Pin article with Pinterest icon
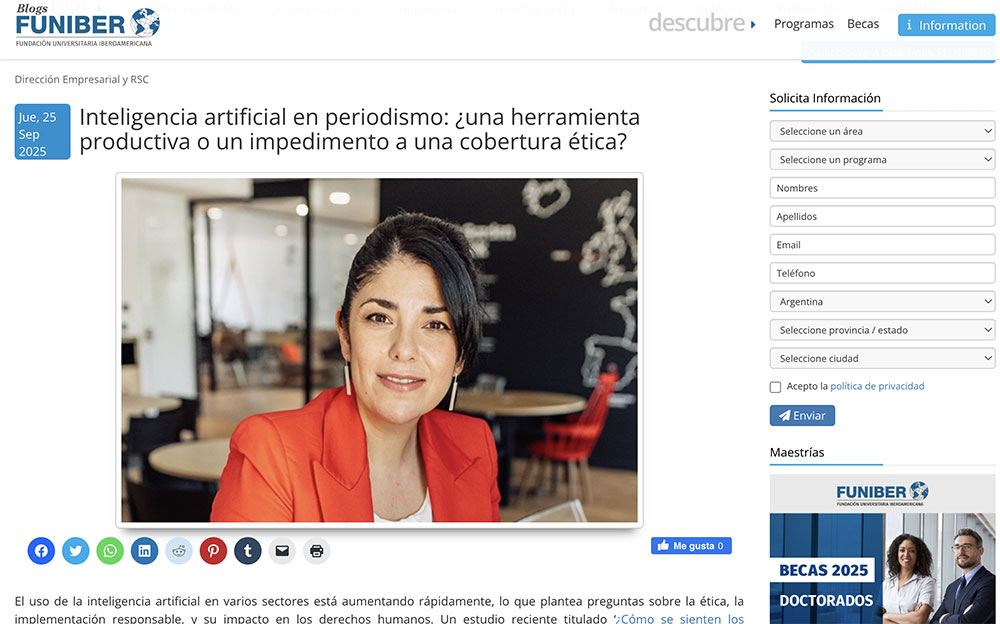This screenshot has width=1000, height=624. (x=213, y=551)
